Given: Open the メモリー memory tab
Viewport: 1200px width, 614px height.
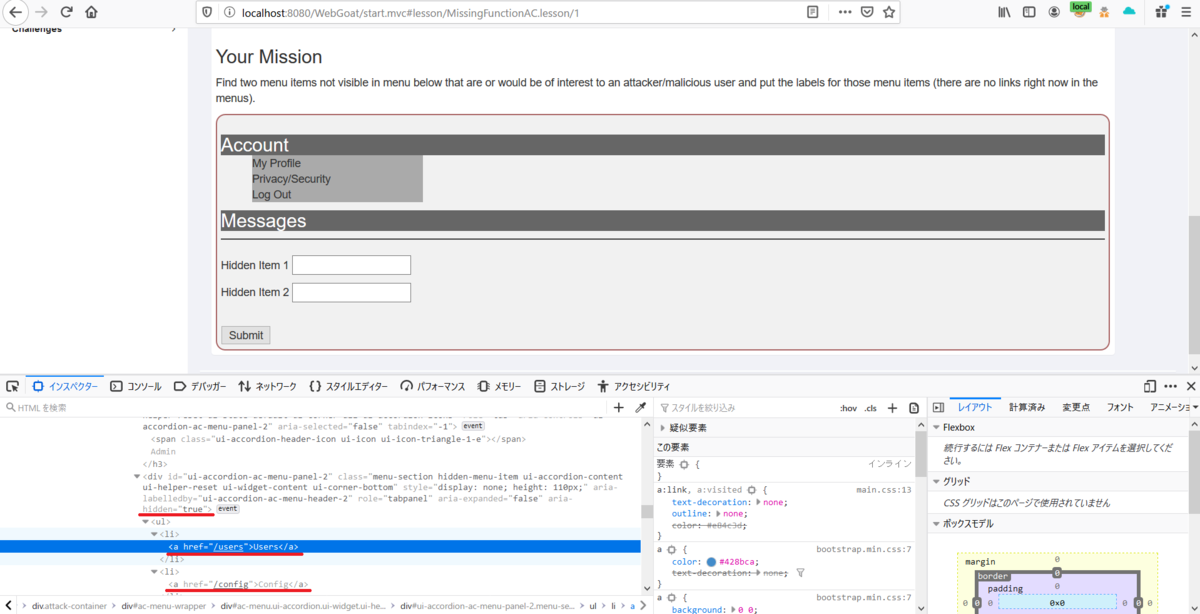Looking at the screenshot, I should pos(500,386).
